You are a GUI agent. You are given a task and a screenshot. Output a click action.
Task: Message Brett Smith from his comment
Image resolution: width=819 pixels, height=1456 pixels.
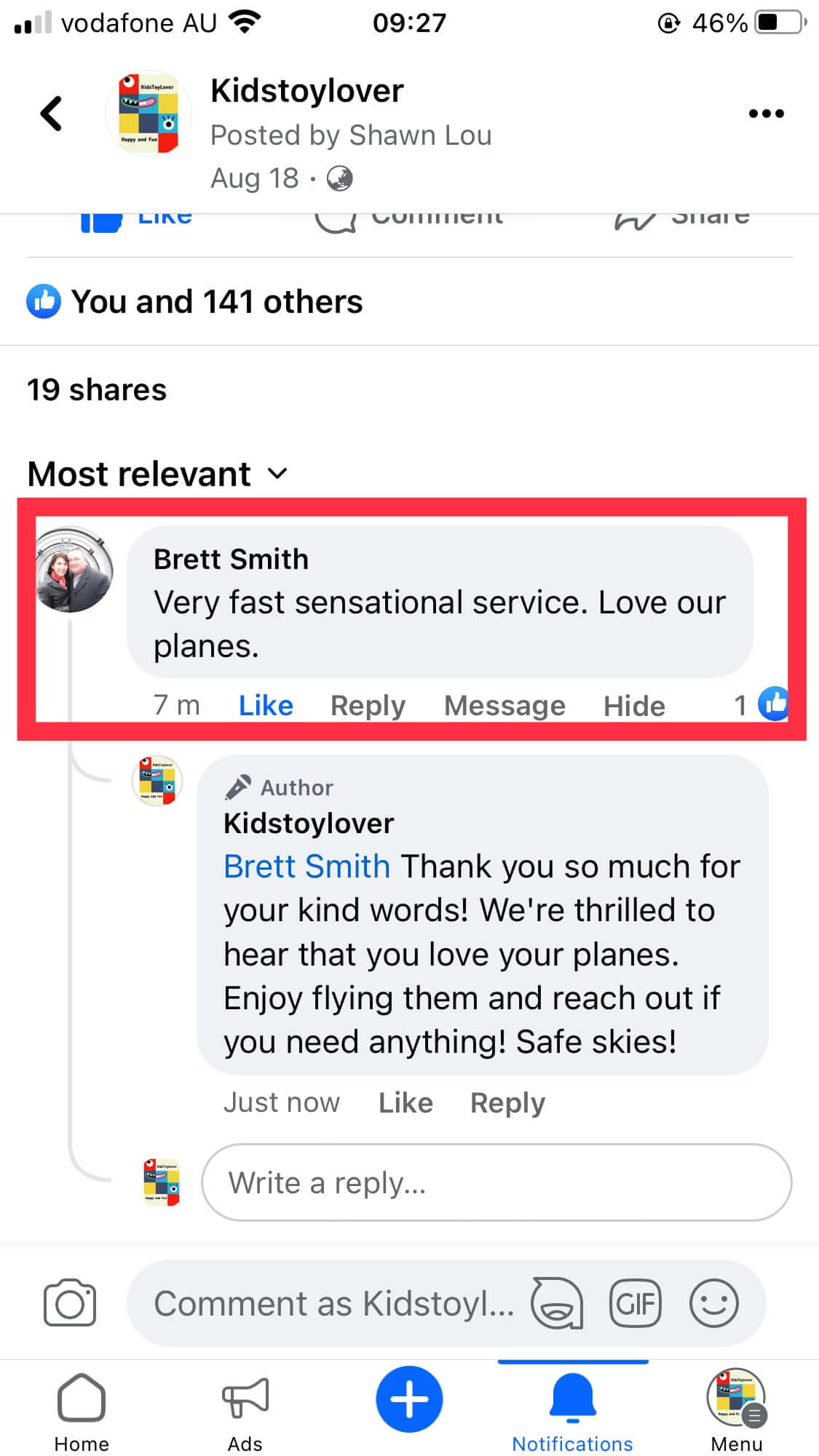505,705
